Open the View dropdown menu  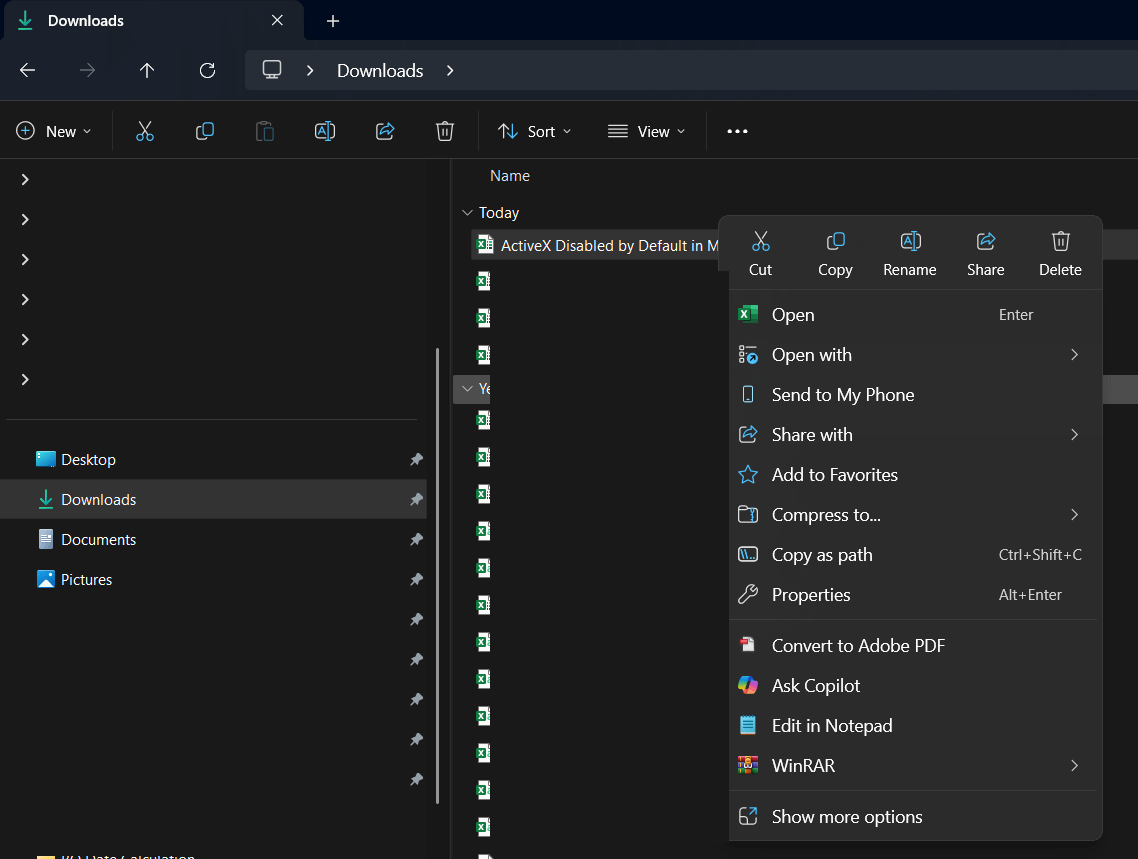coord(647,131)
